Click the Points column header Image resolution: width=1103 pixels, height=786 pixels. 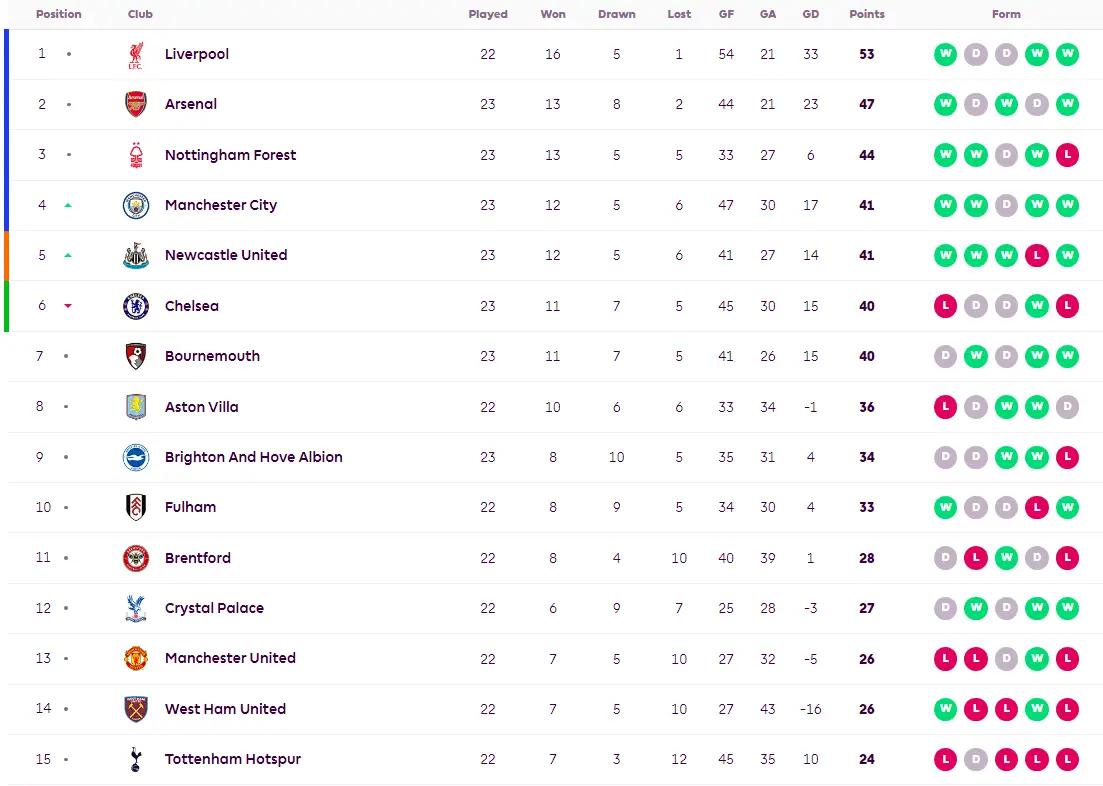pos(867,14)
